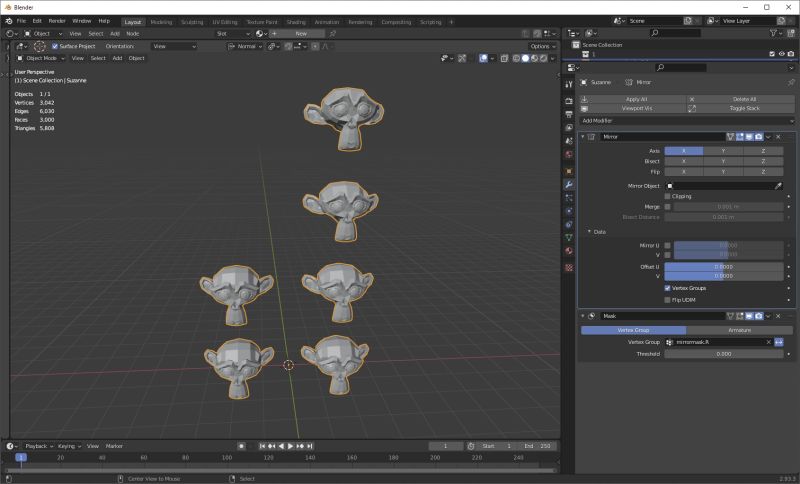Jump to the last frame endpoint
This screenshot has width=800, height=484.
pos(309,446)
